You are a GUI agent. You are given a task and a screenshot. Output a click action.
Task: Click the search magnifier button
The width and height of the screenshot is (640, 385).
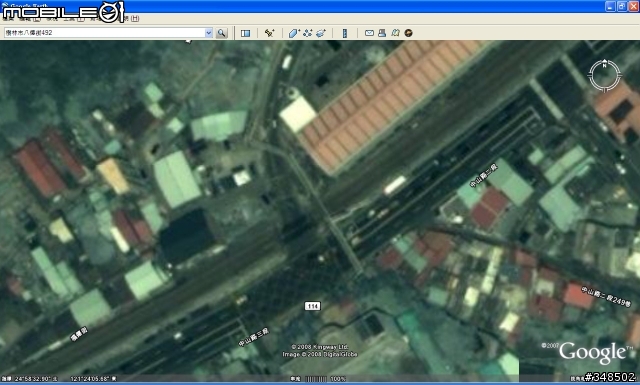pos(222,33)
